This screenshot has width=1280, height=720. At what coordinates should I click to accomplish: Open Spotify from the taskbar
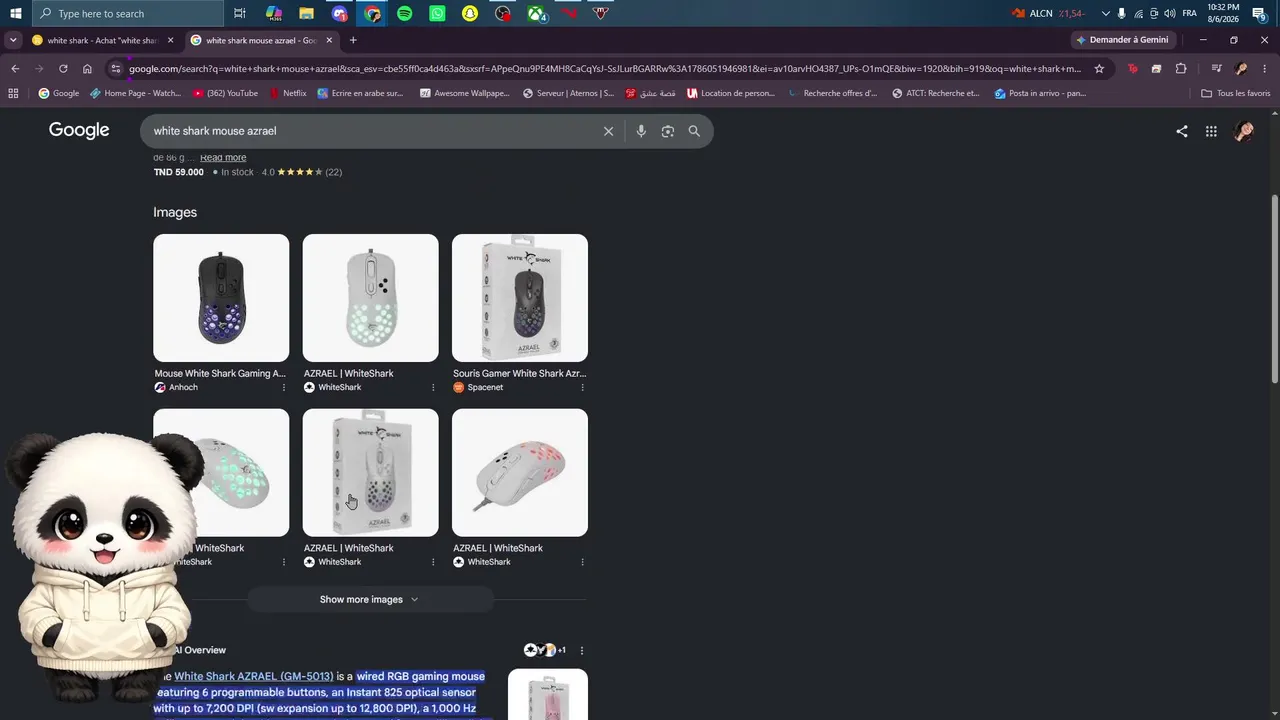(404, 13)
